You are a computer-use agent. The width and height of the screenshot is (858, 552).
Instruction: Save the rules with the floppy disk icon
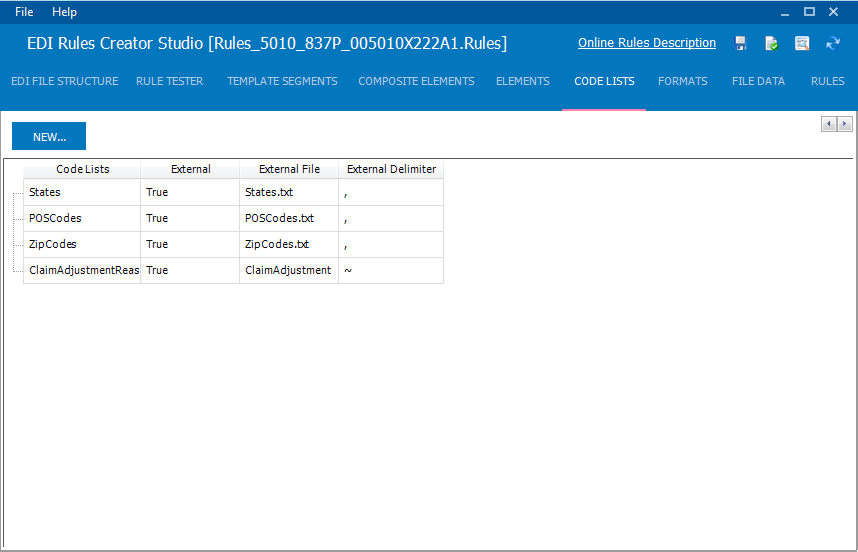[x=740, y=43]
